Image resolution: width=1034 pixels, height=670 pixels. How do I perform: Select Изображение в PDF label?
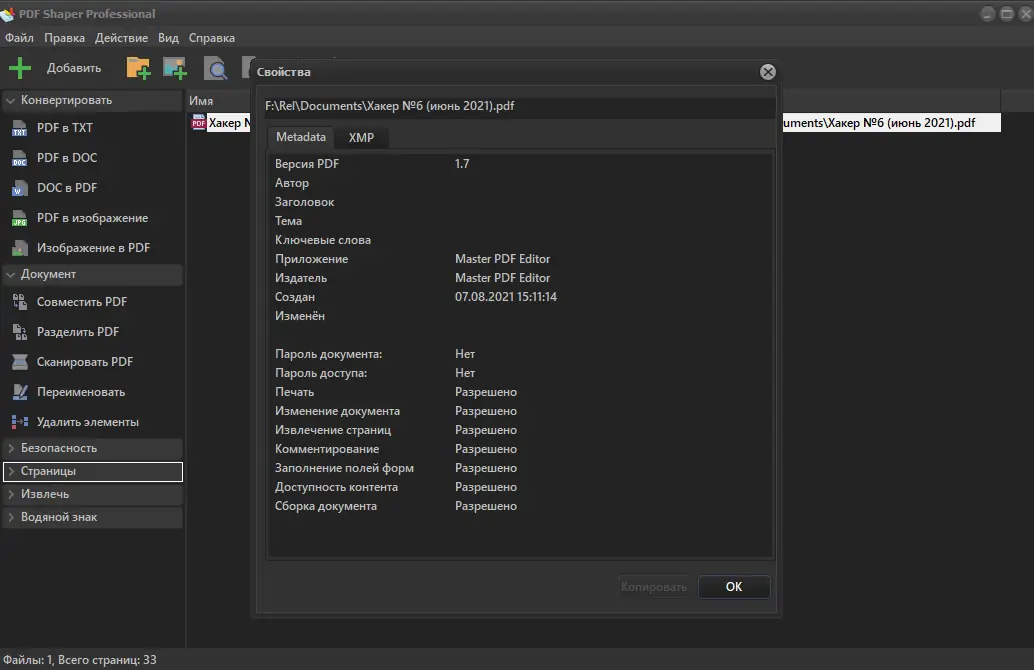[x=93, y=248]
